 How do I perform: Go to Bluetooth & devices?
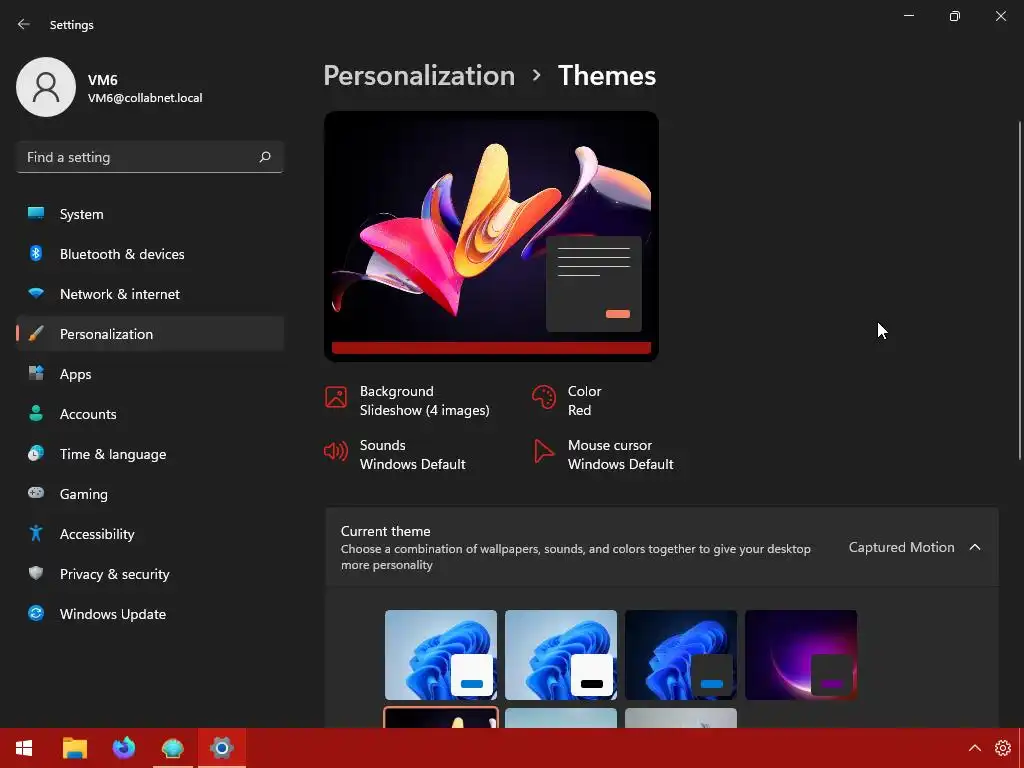(150, 254)
